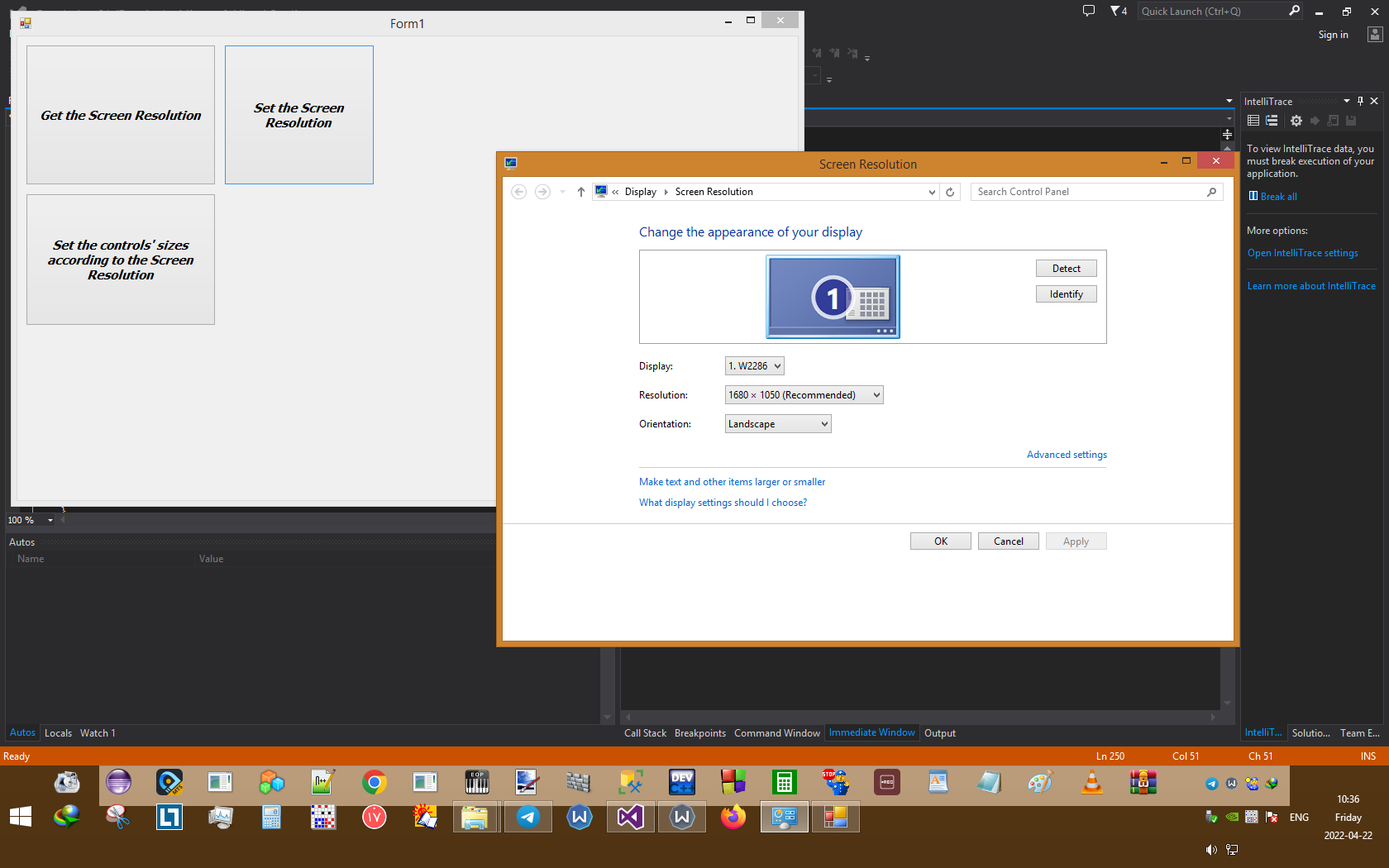
Task: Click the ENG language indicator
Action: [x=1299, y=818]
